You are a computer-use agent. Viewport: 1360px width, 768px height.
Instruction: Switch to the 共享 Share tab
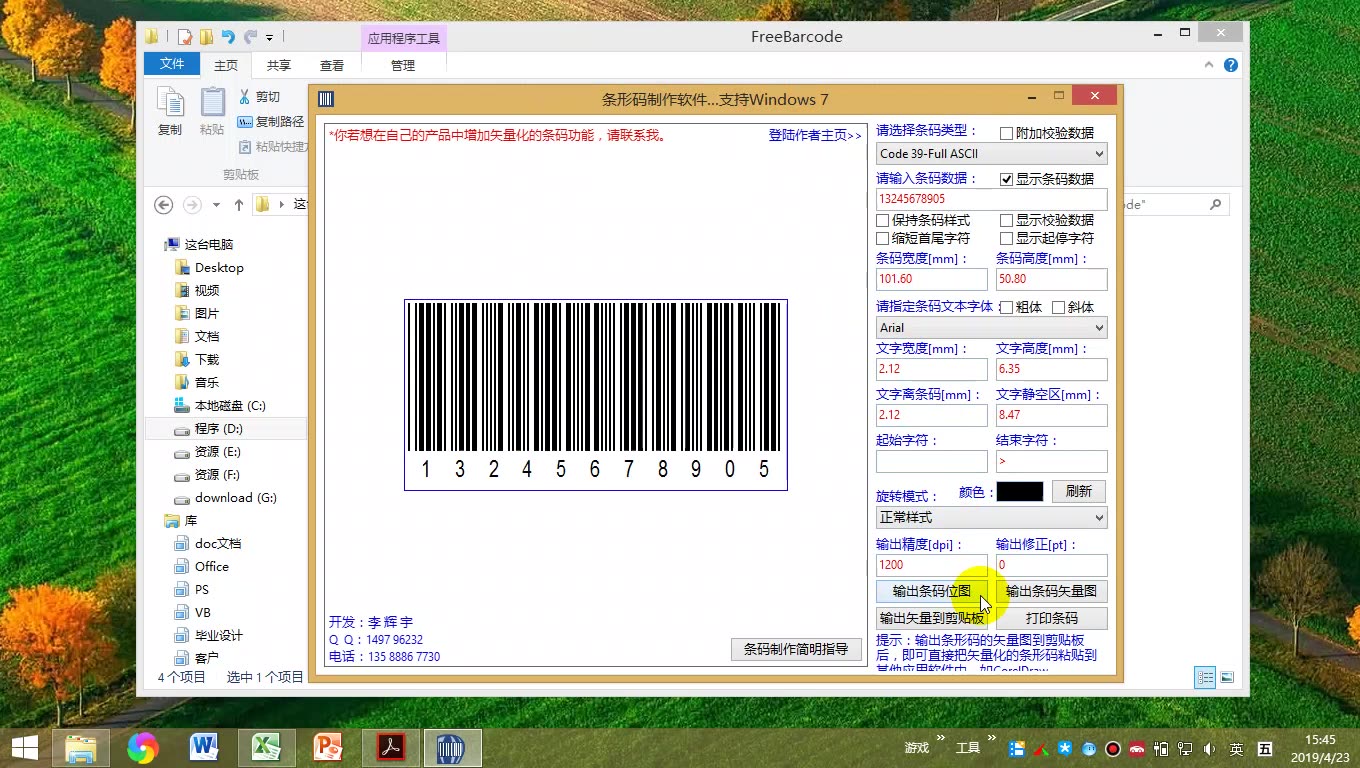click(278, 66)
